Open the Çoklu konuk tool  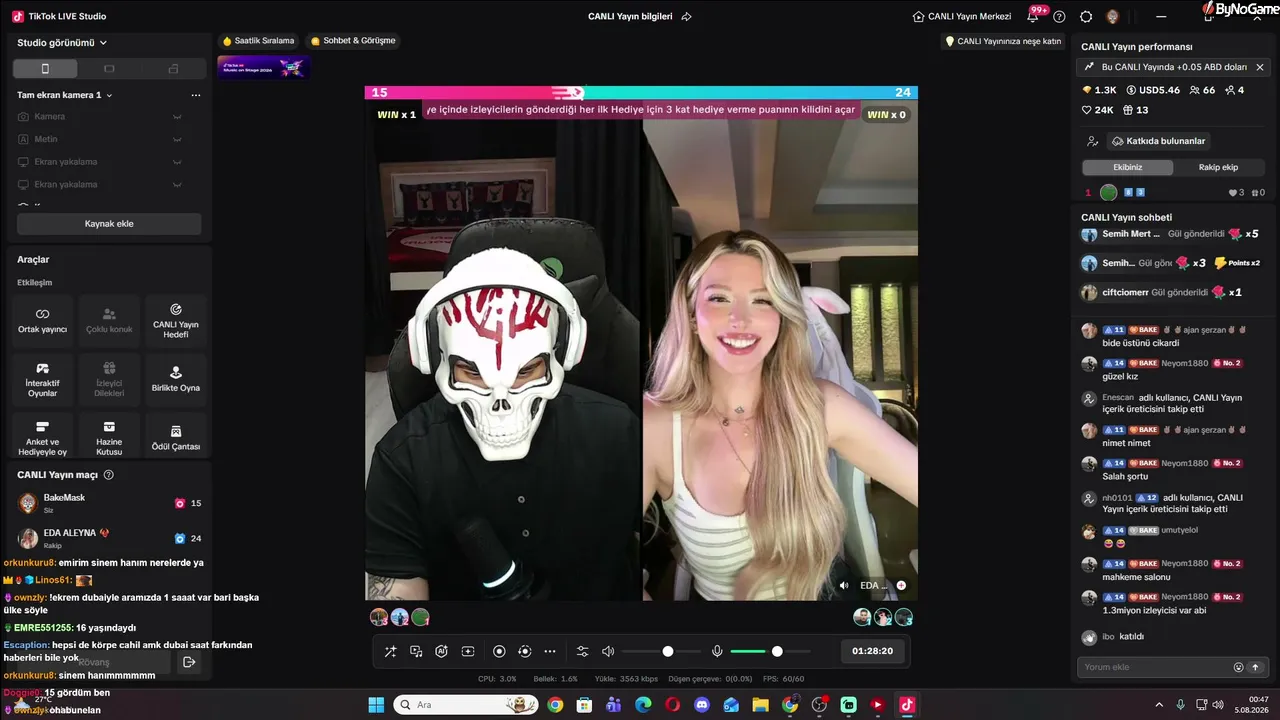(109, 320)
